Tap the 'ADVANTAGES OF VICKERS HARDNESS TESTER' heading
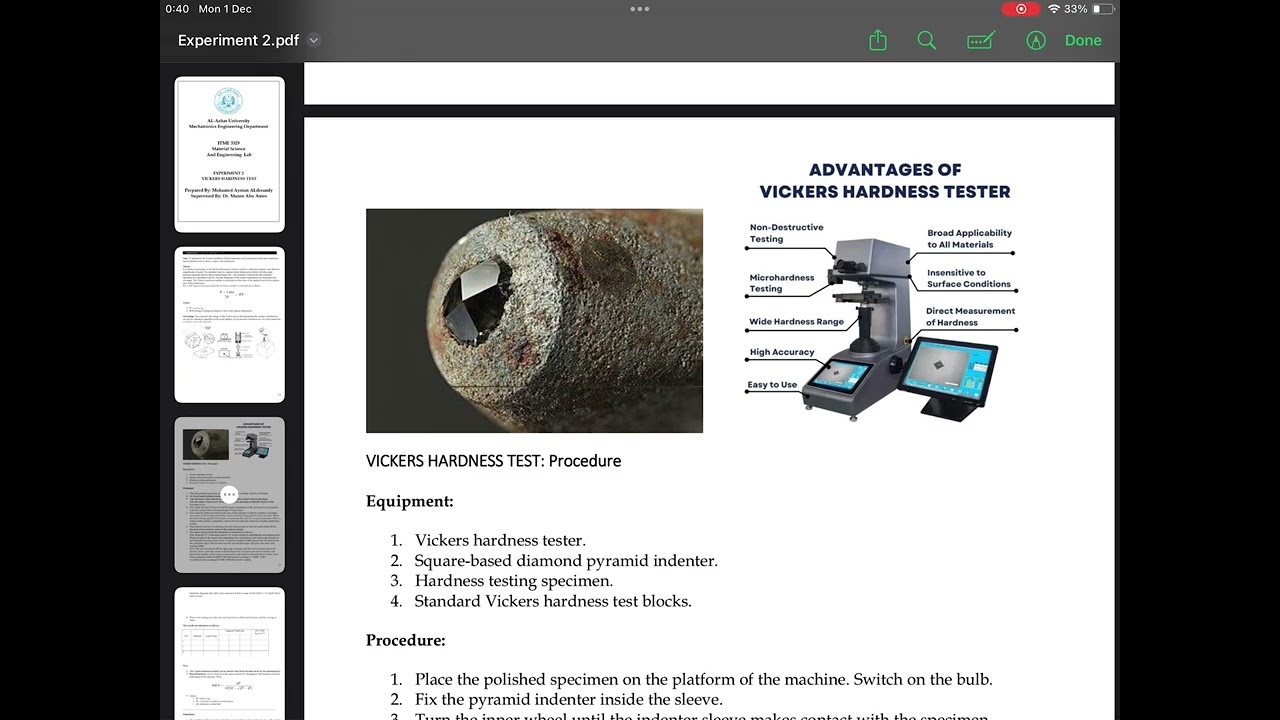1280x720 pixels. (x=885, y=180)
